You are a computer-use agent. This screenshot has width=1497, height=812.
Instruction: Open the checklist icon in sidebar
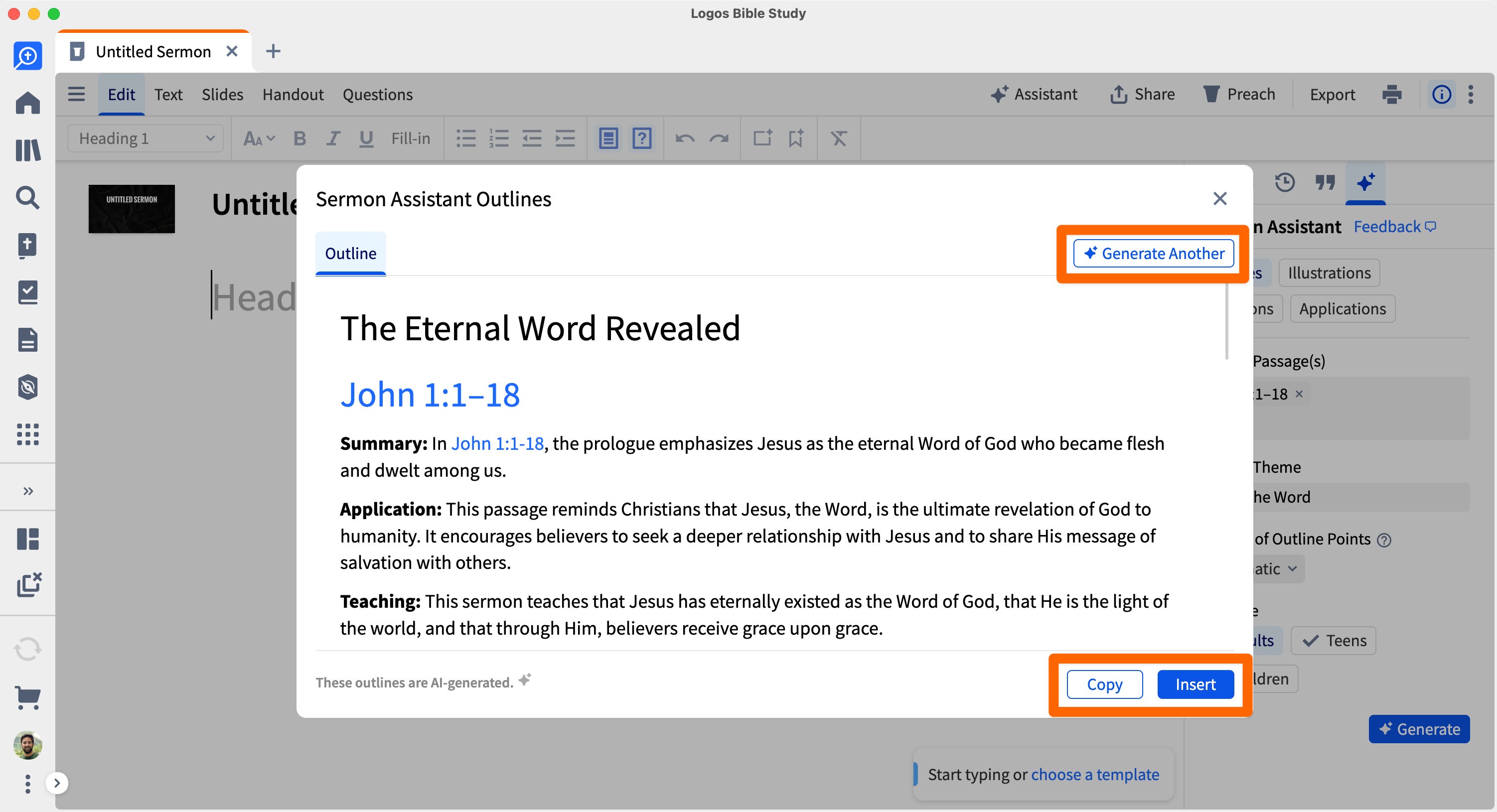[27, 292]
